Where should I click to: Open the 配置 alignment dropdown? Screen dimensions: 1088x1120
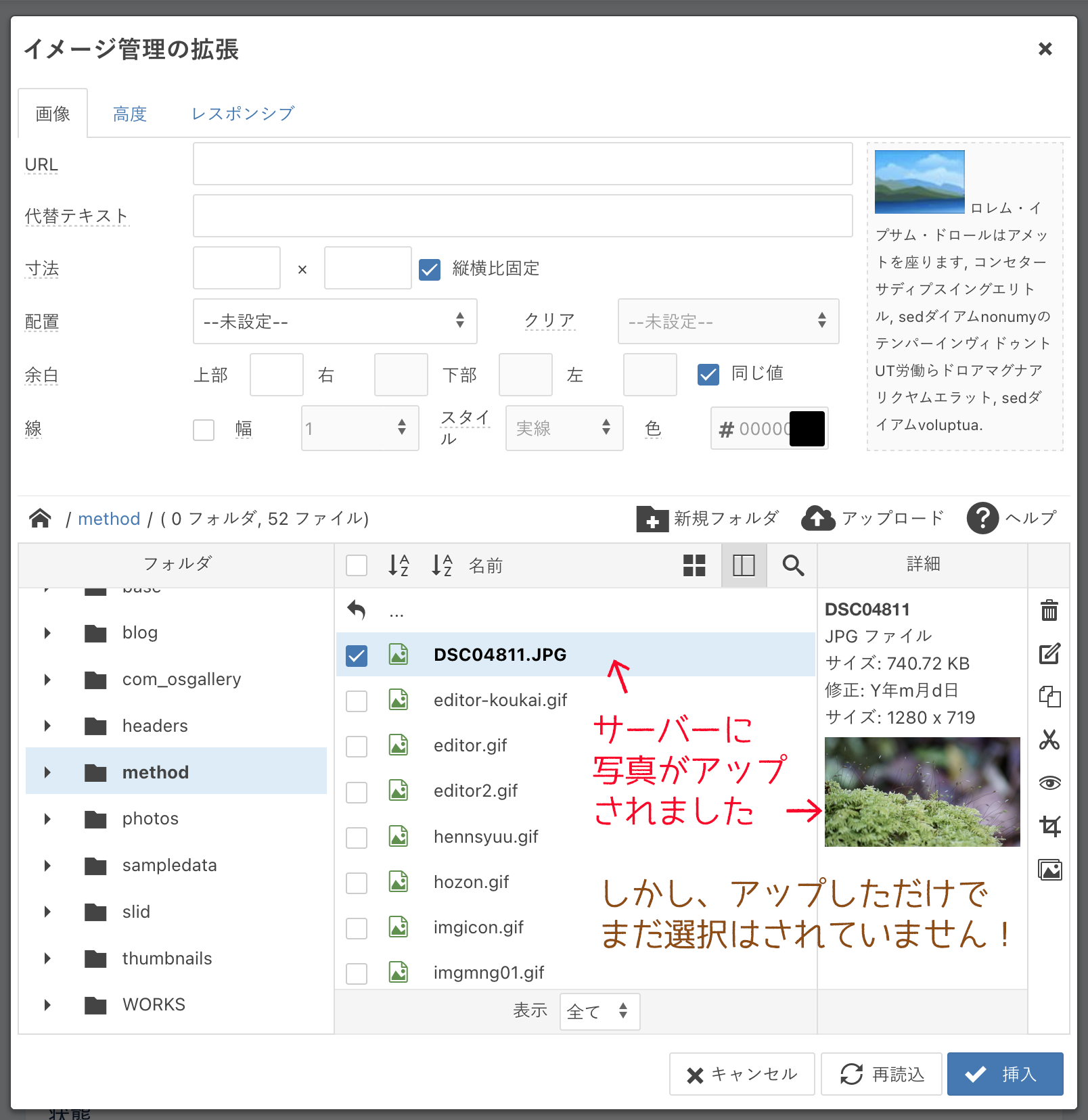pyautogui.click(x=335, y=321)
